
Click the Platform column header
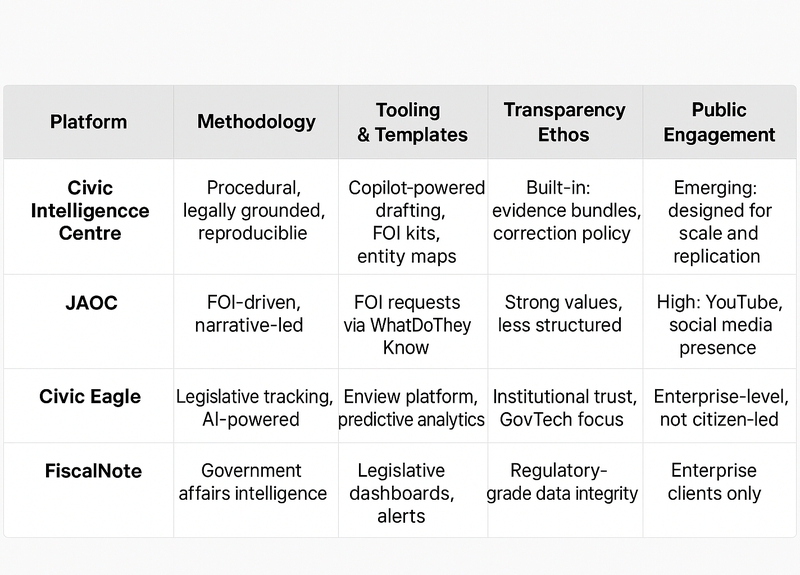click(x=88, y=122)
